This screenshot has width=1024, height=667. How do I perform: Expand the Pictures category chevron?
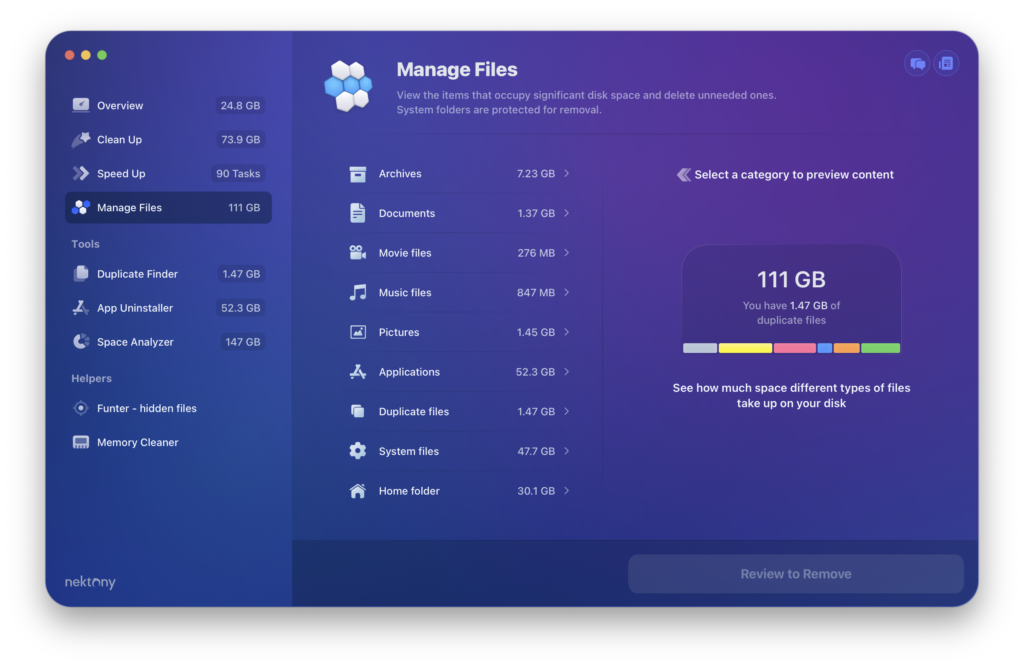[566, 332]
